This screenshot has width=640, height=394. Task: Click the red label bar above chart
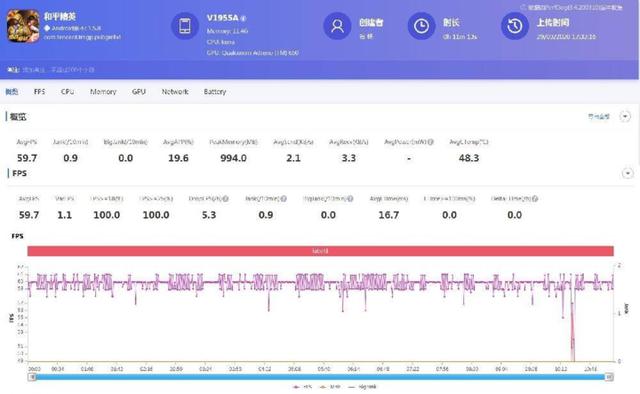[x=320, y=251]
